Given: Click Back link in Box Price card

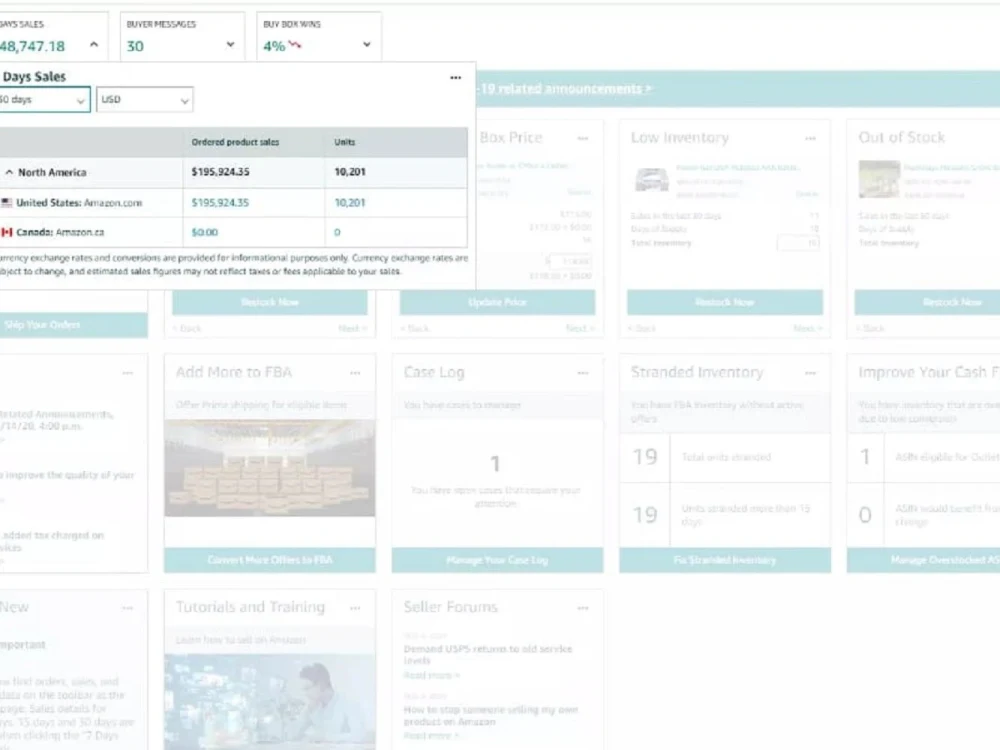Looking at the screenshot, I should 415,328.
